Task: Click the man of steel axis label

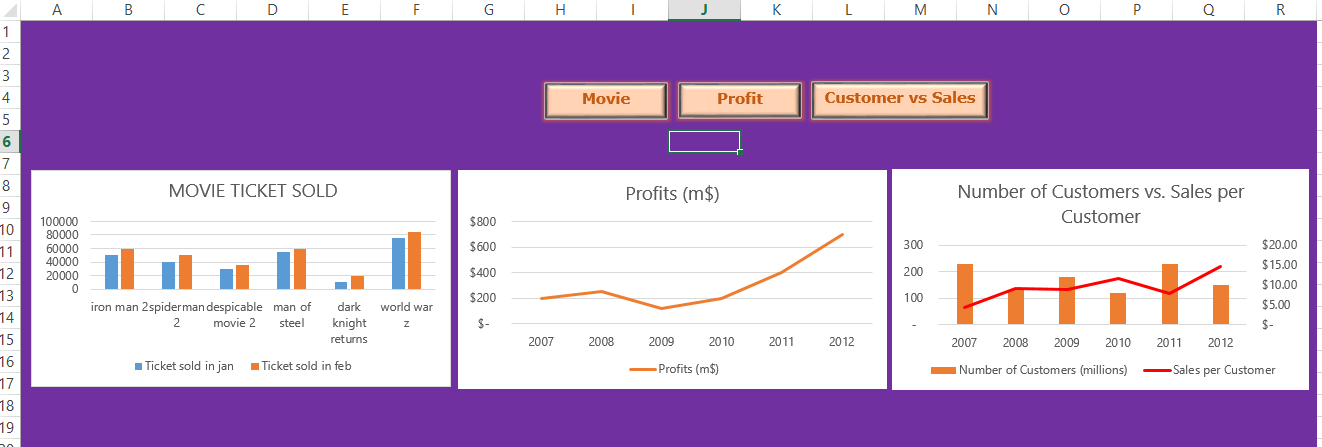Action: [292, 315]
